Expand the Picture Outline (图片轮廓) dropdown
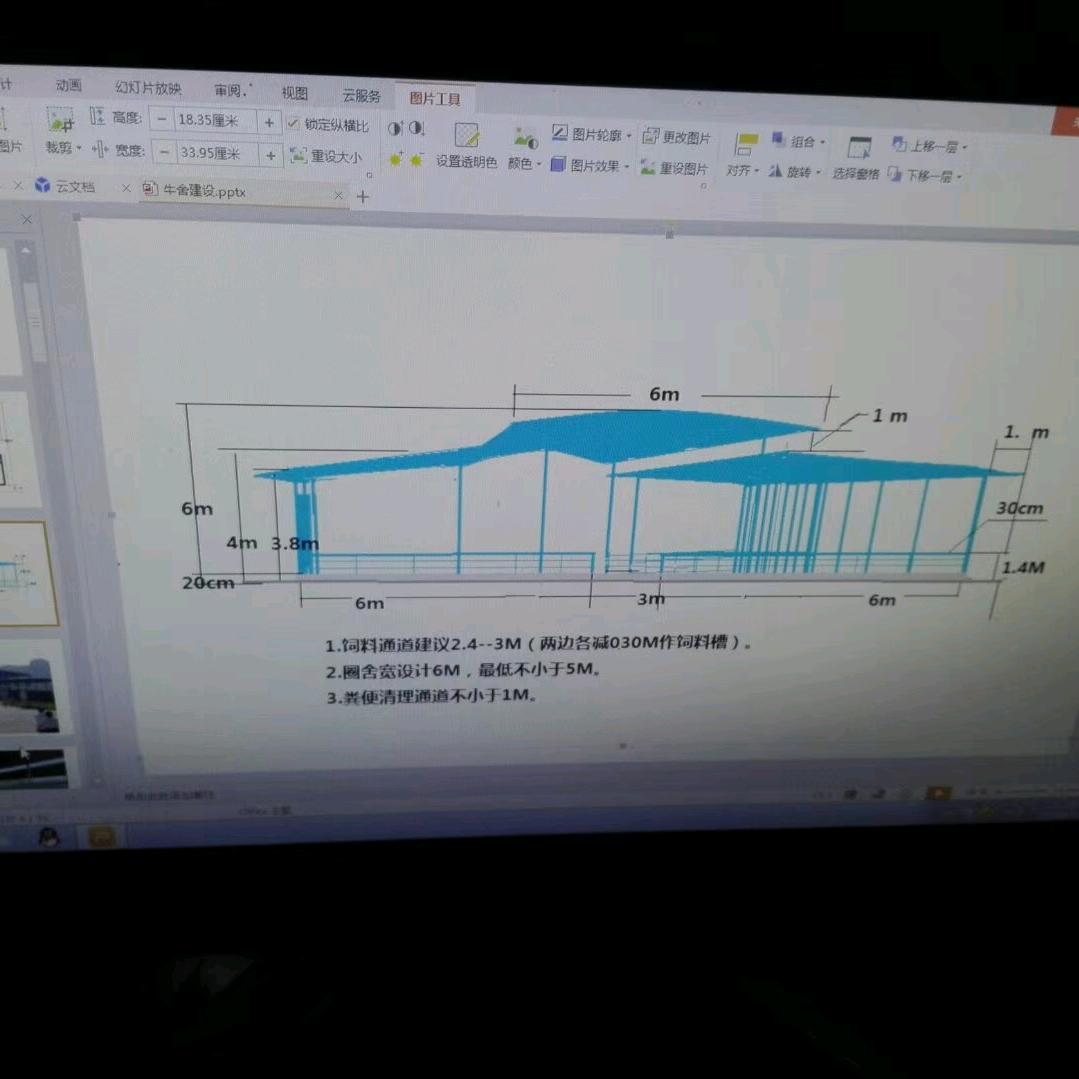The height and width of the screenshot is (1079, 1079). point(629,135)
